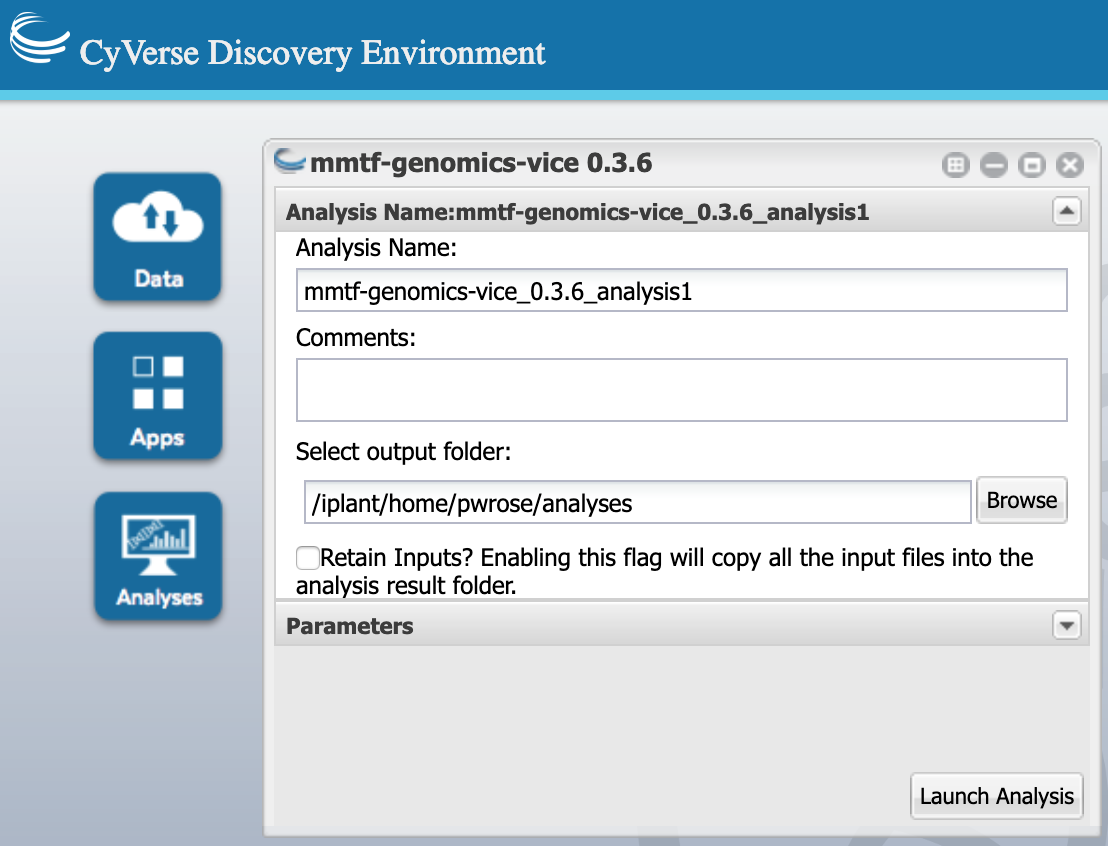Click the 'Select output folder:' label
This screenshot has height=846, width=1108.
[403, 452]
